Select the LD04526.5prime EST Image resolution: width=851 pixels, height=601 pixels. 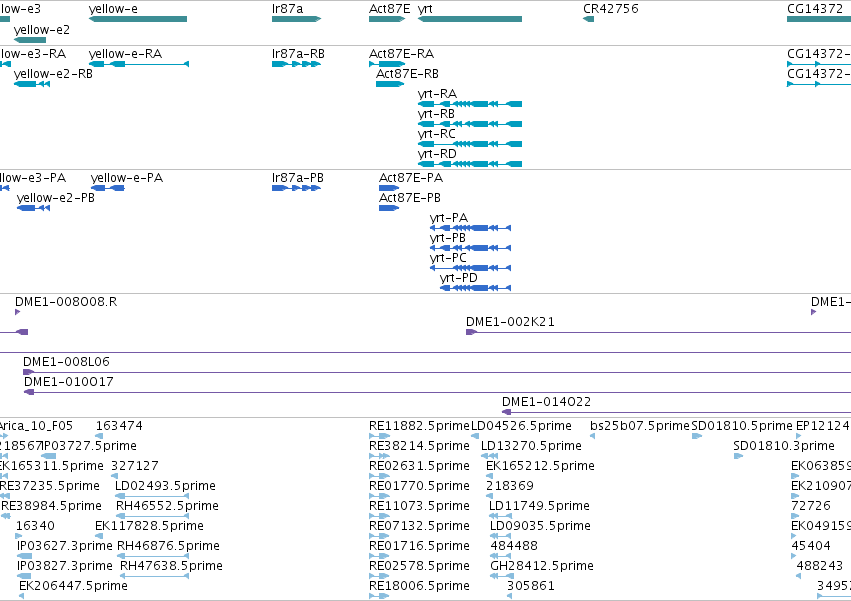(522, 426)
